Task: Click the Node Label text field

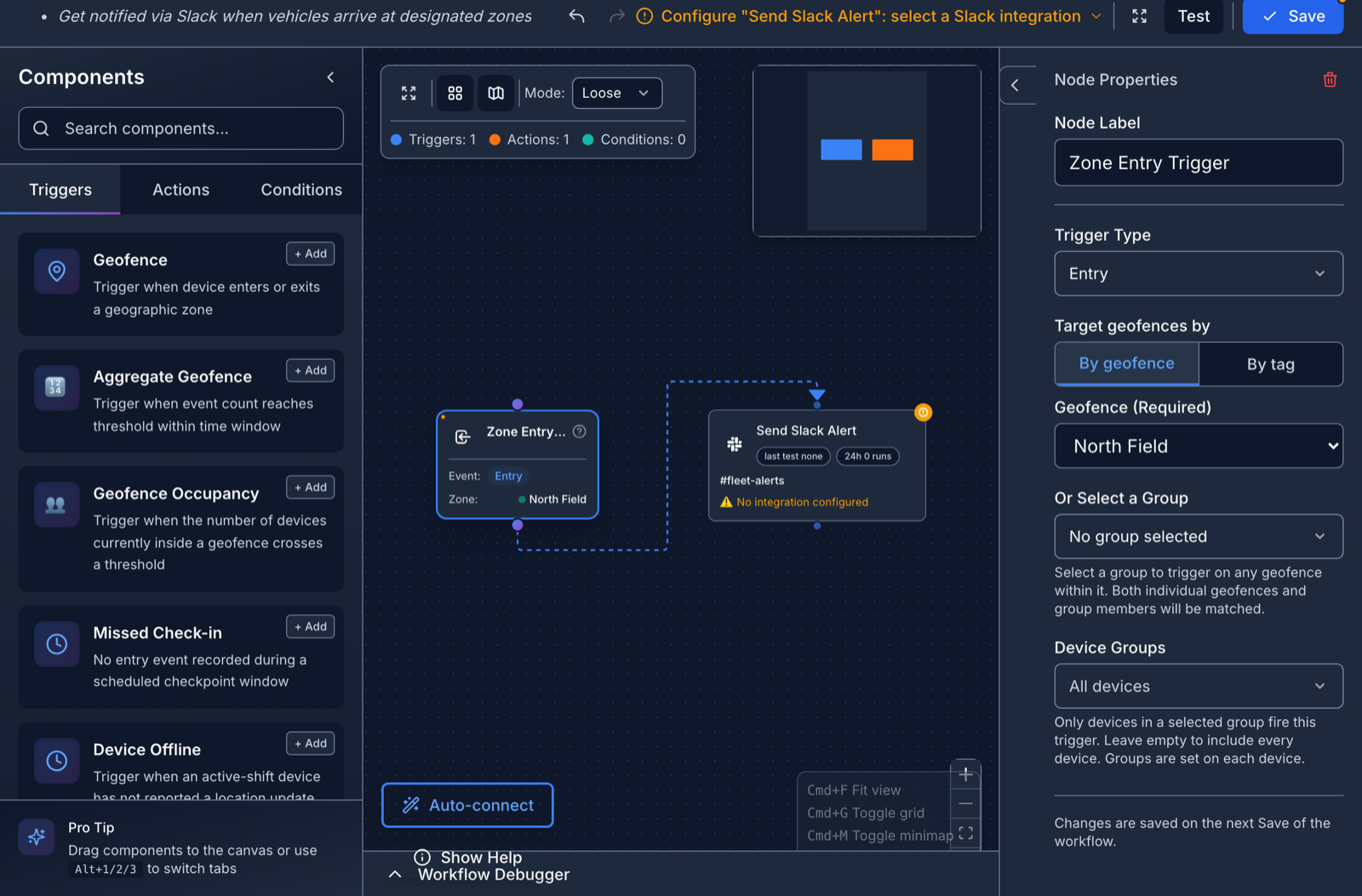Action: click(x=1199, y=163)
